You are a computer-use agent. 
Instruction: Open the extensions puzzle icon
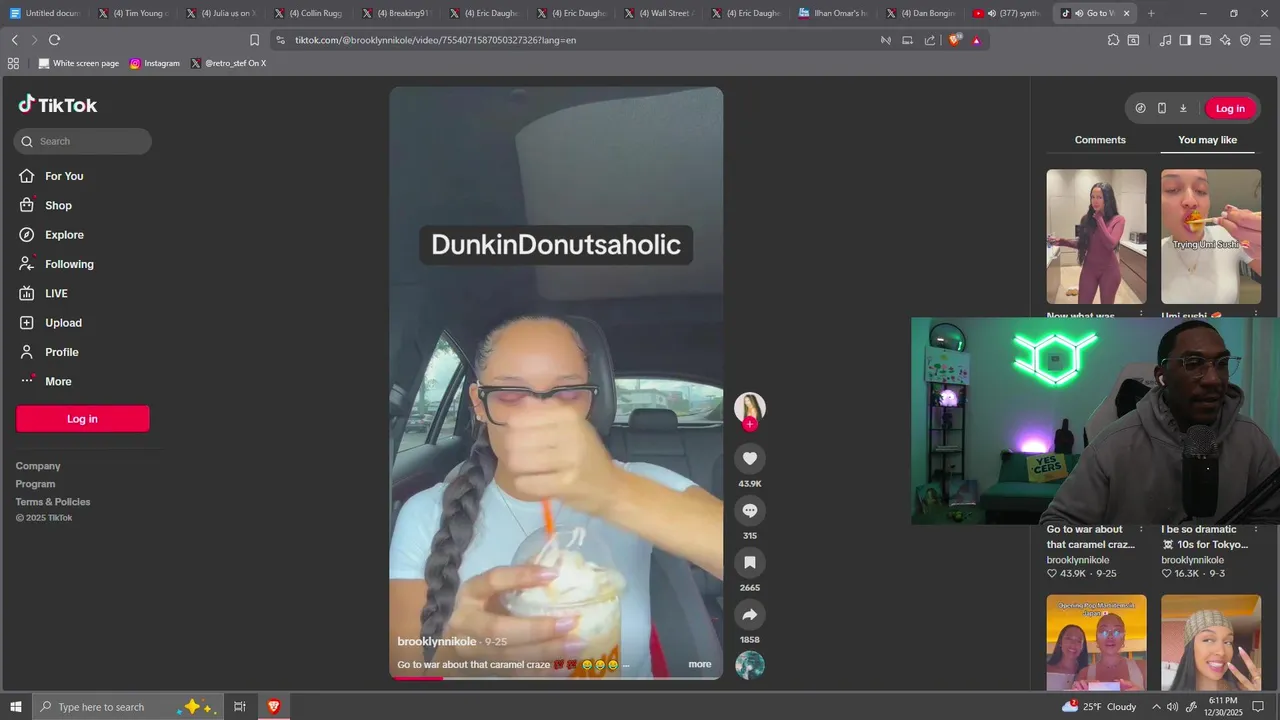1113,40
